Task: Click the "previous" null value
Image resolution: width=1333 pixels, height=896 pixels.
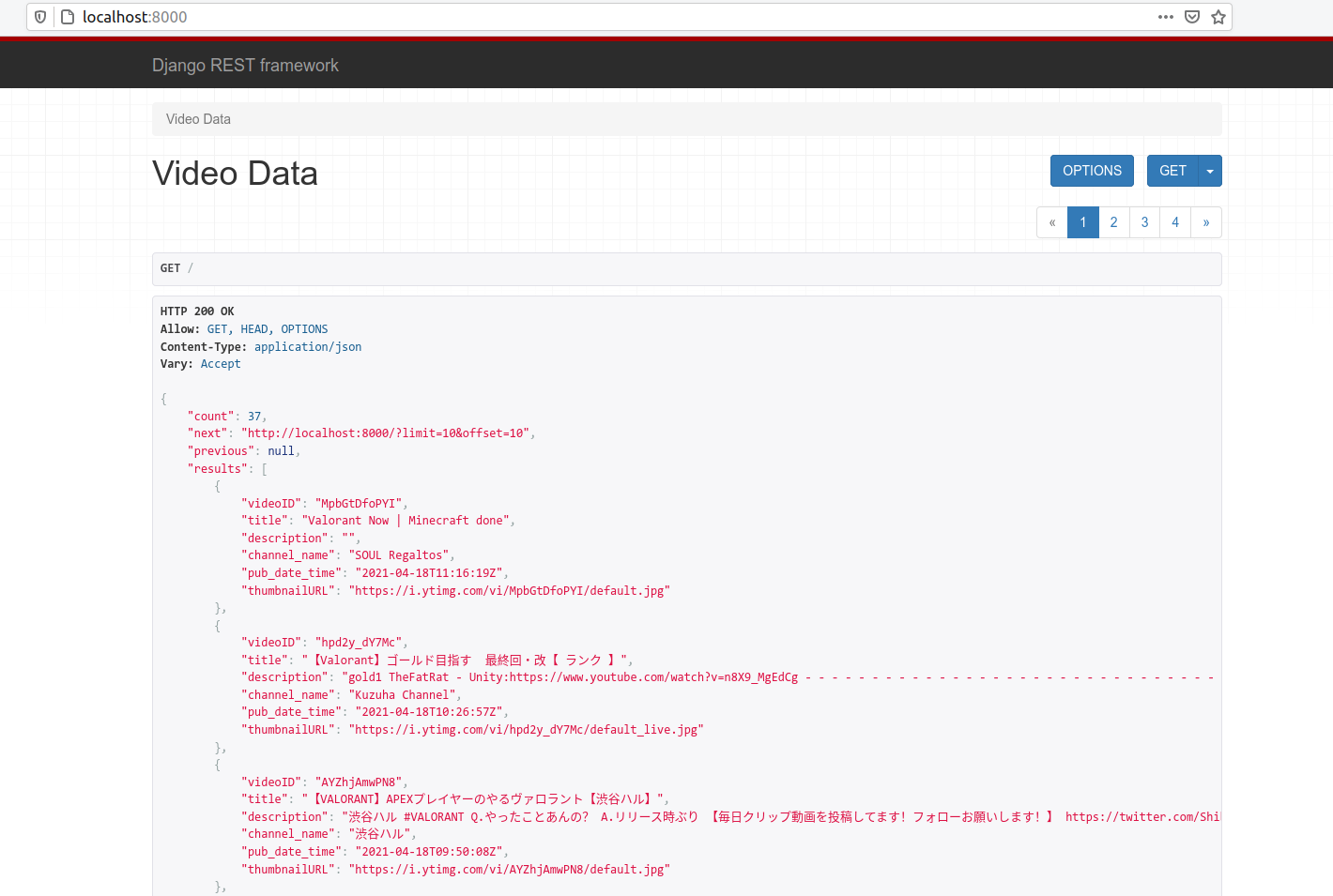Action: click(x=281, y=451)
